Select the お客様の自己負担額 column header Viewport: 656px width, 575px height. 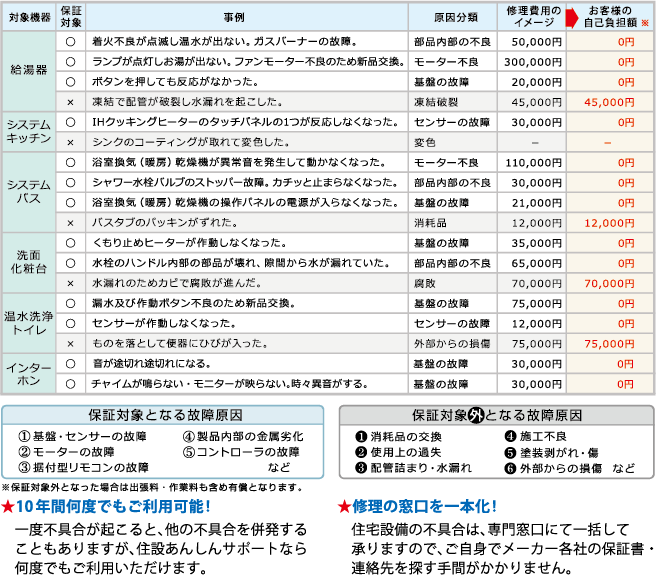610,17
